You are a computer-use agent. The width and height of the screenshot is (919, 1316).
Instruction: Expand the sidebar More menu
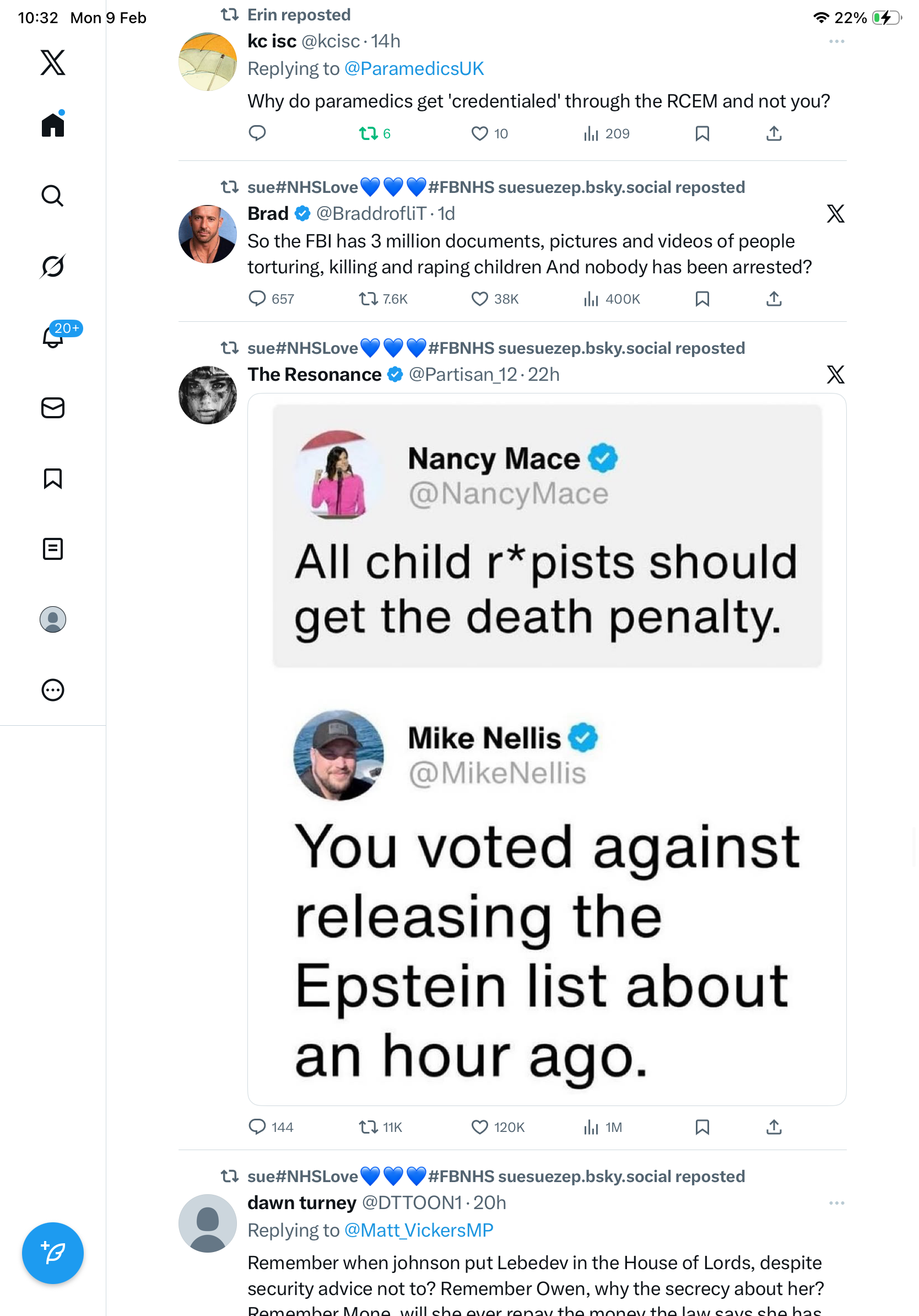[x=53, y=690]
